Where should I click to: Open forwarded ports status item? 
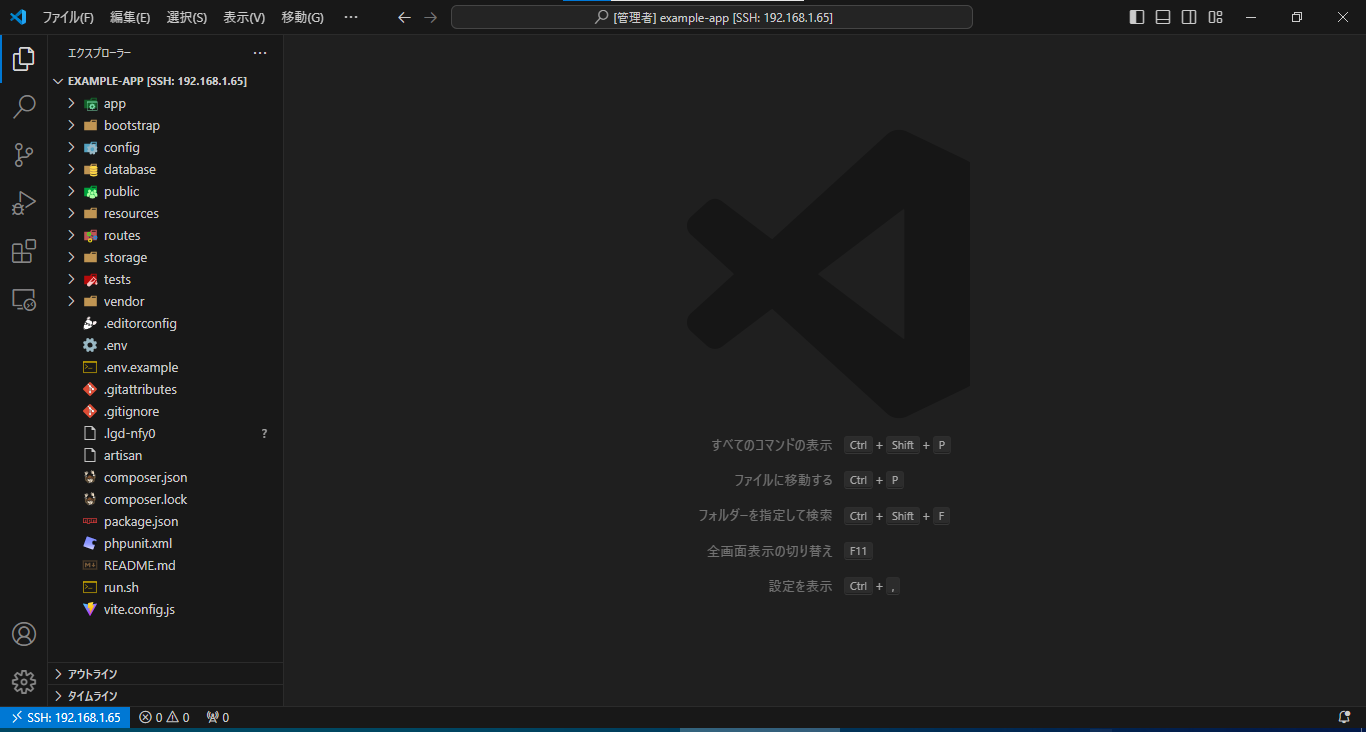coord(217,717)
